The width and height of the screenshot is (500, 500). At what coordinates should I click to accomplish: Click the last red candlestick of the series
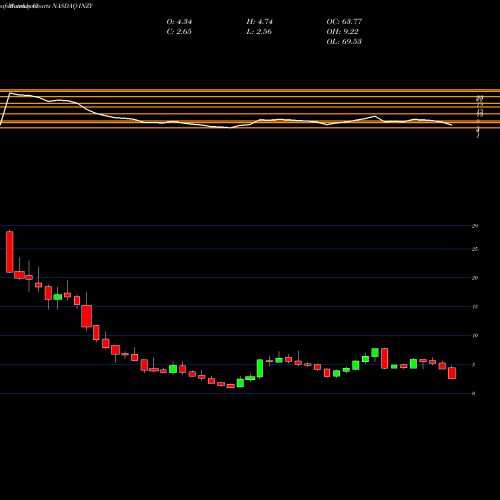[452, 373]
